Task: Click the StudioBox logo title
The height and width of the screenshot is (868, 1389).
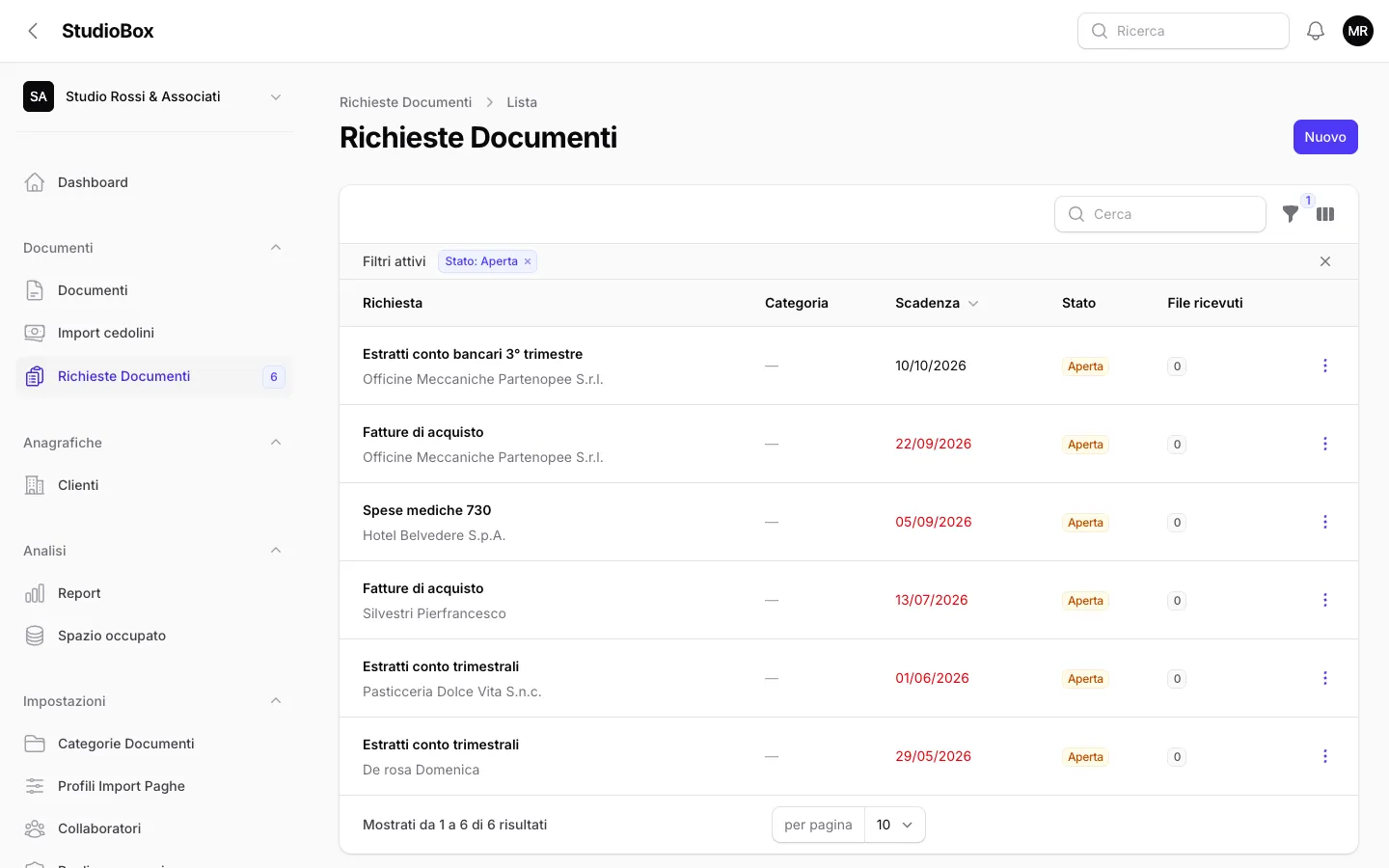Action: pos(108,31)
